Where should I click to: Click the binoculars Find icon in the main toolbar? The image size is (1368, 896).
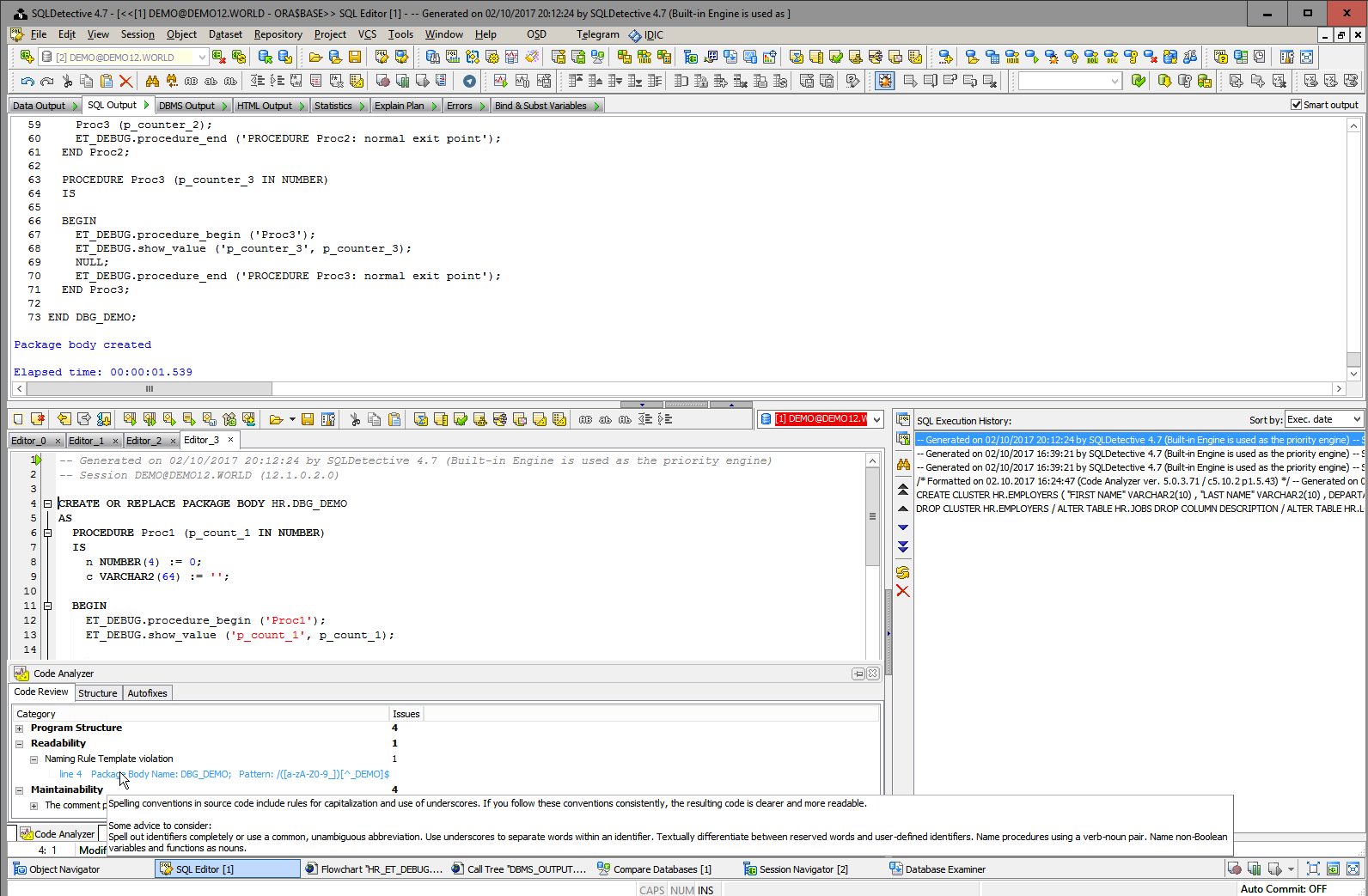(152, 82)
